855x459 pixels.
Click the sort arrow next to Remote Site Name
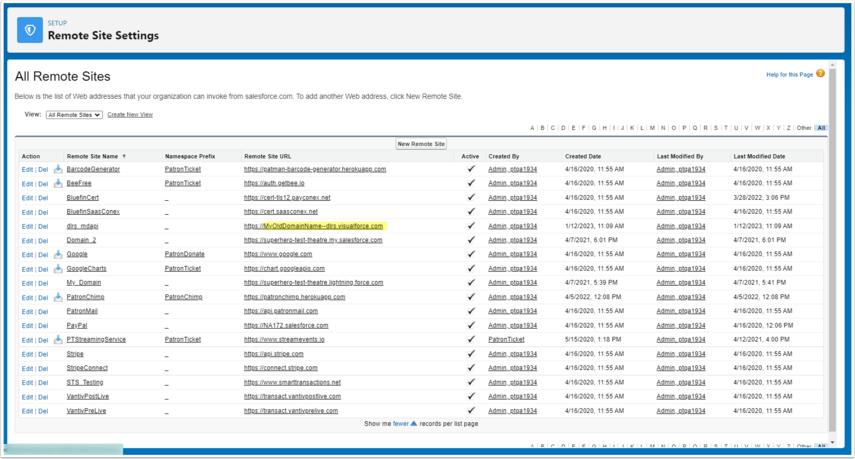[x=124, y=156]
